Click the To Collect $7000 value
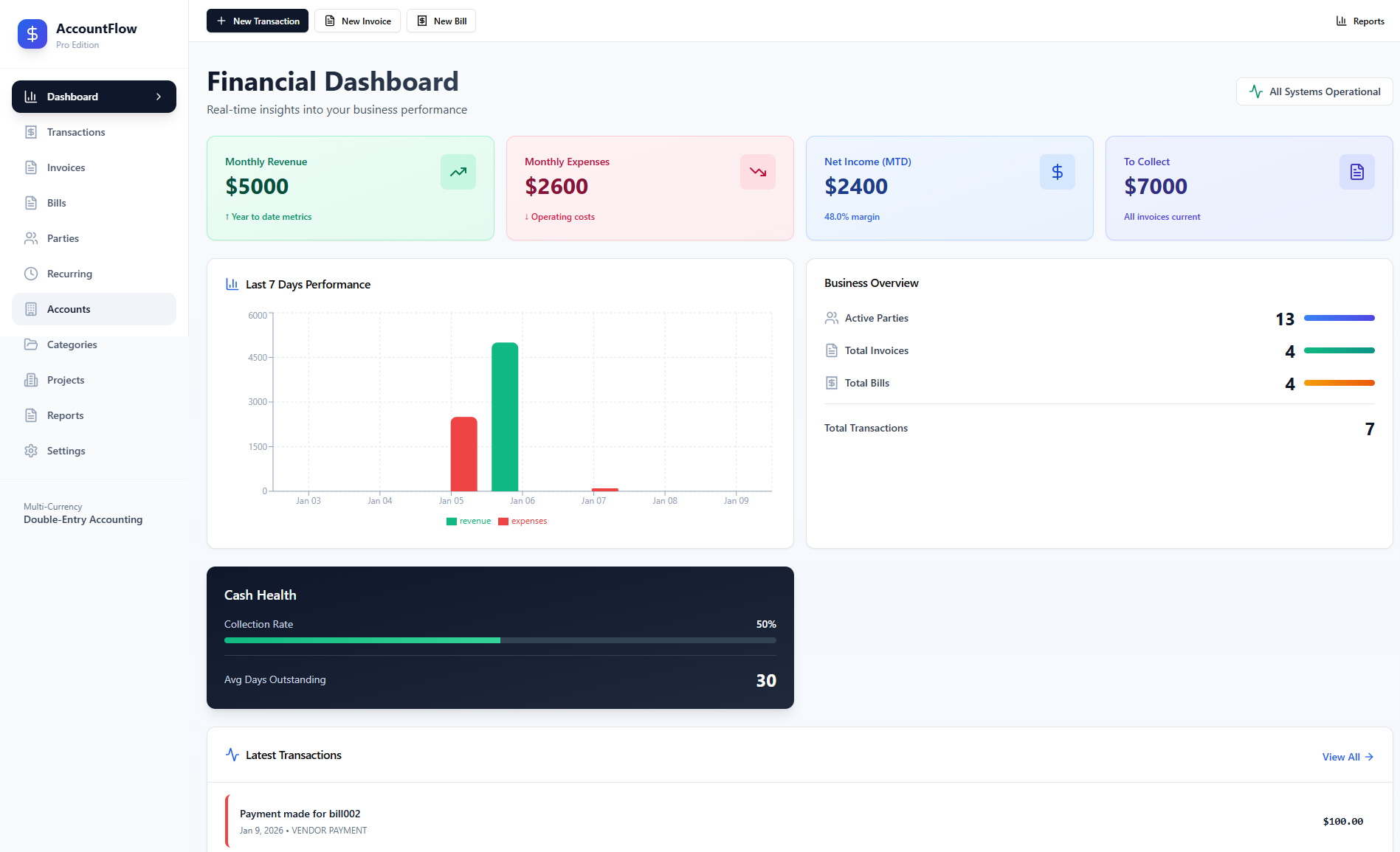 point(1156,187)
